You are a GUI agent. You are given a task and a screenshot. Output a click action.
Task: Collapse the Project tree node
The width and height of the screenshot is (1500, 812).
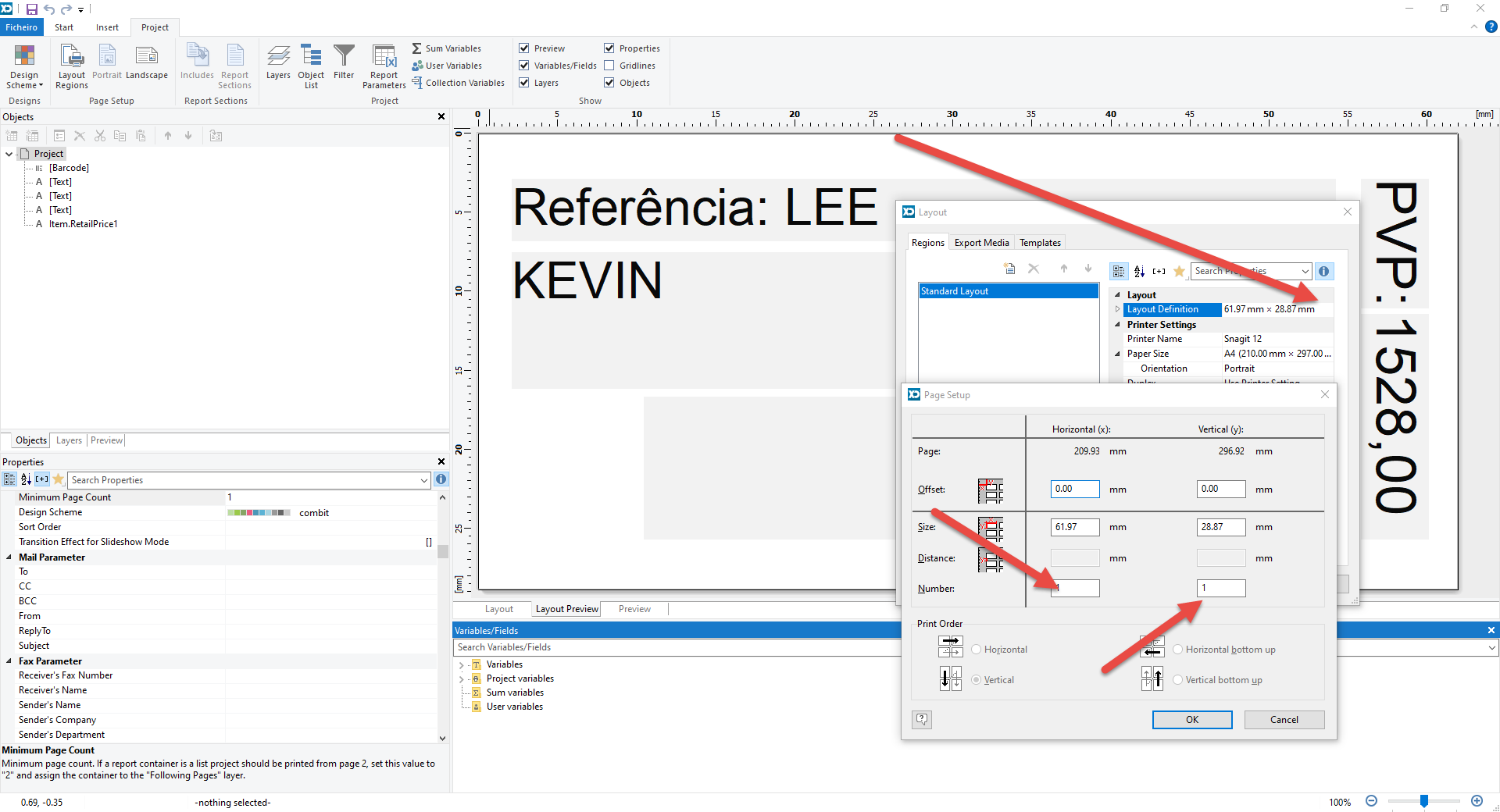click(x=9, y=154)
